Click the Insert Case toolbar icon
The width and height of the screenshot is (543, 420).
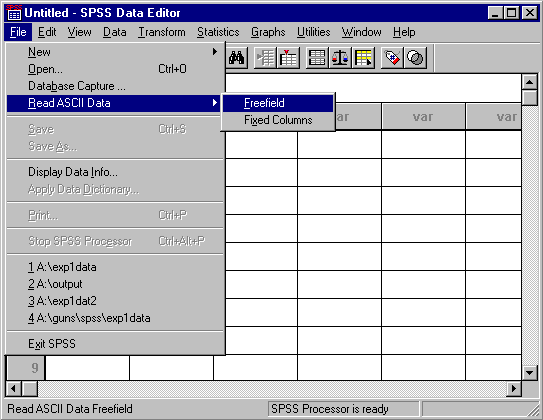click(265, 58)
